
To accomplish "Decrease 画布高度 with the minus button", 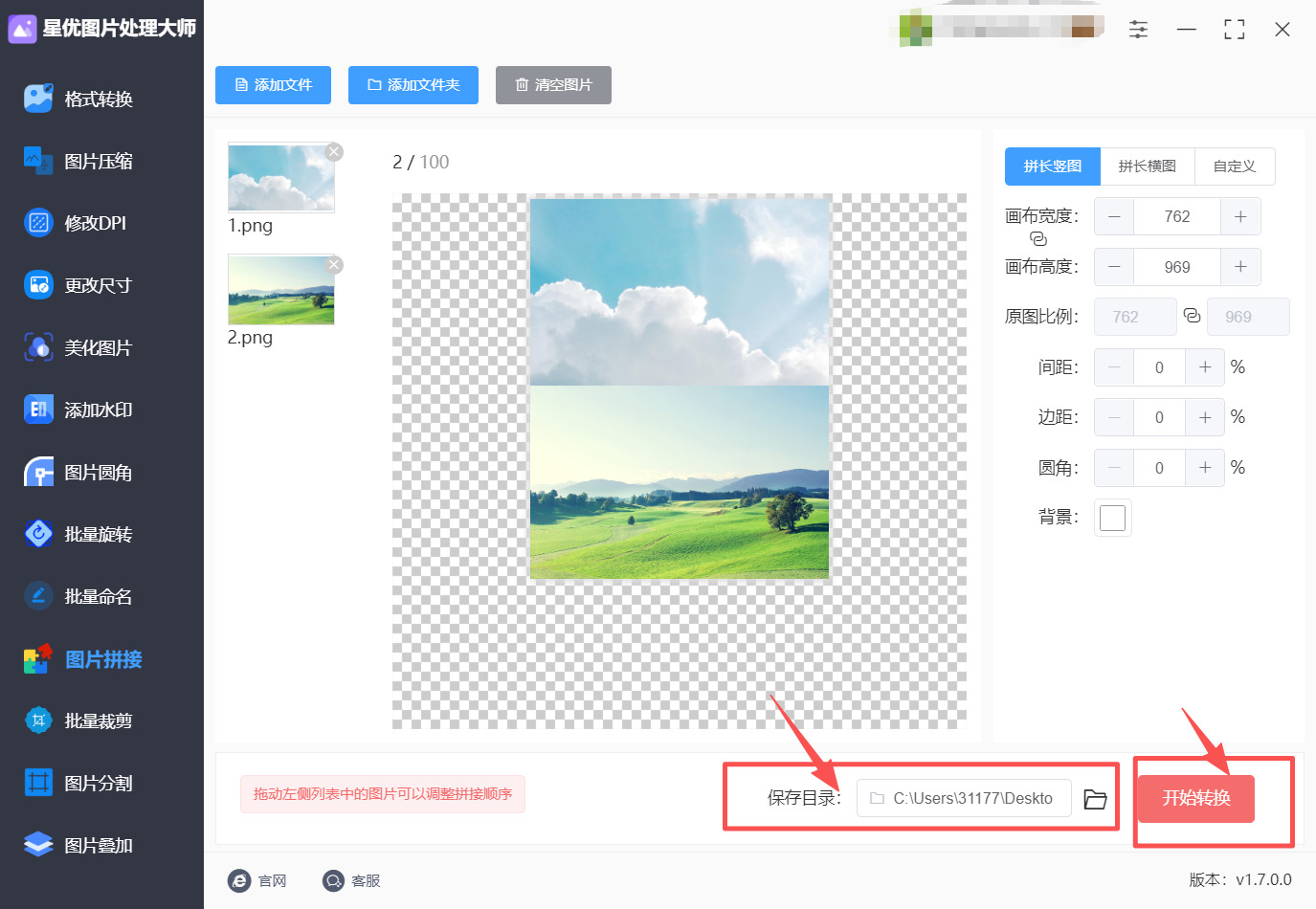I will (x=1114, y=267).
